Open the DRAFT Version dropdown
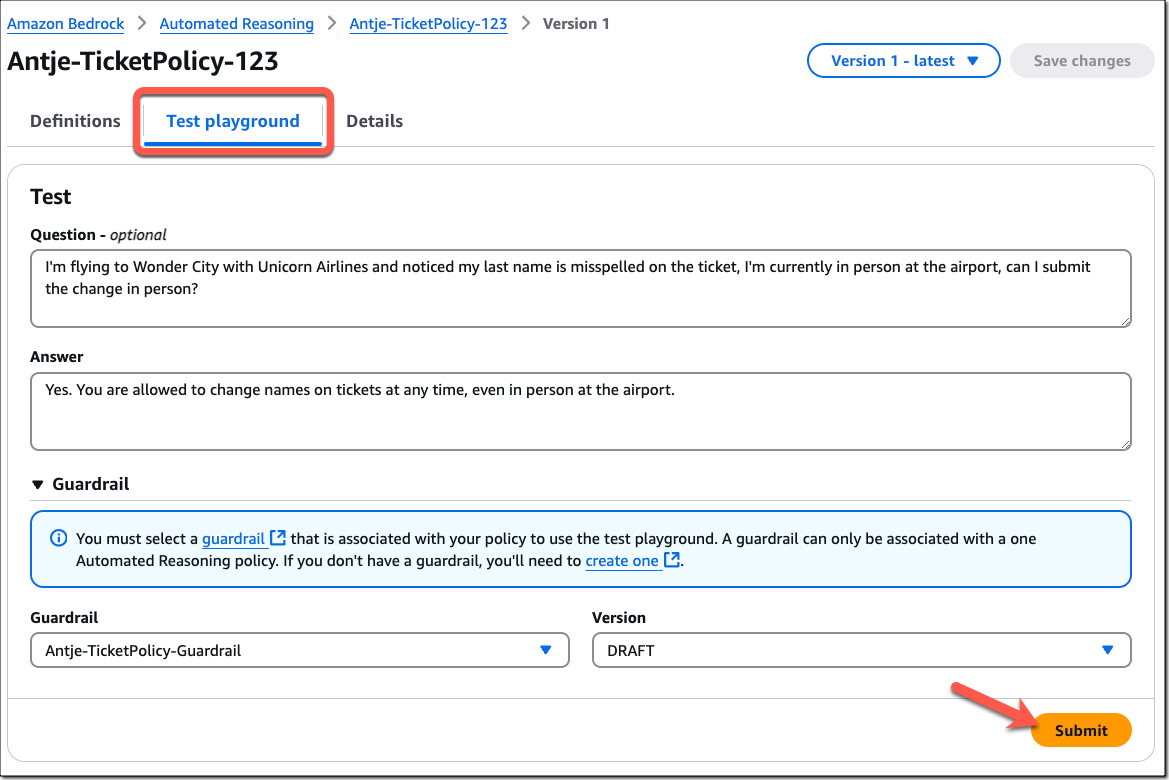 (x=862, y=650)
